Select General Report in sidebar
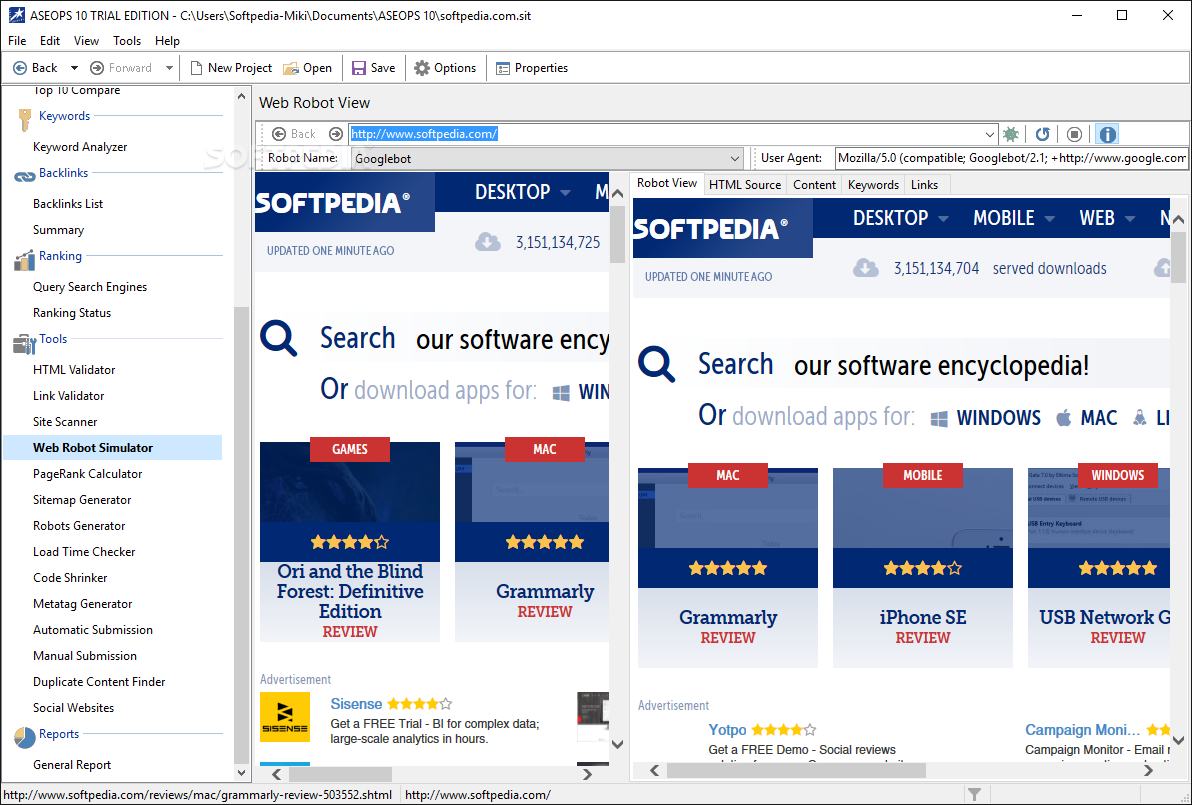 pos(71,765)
